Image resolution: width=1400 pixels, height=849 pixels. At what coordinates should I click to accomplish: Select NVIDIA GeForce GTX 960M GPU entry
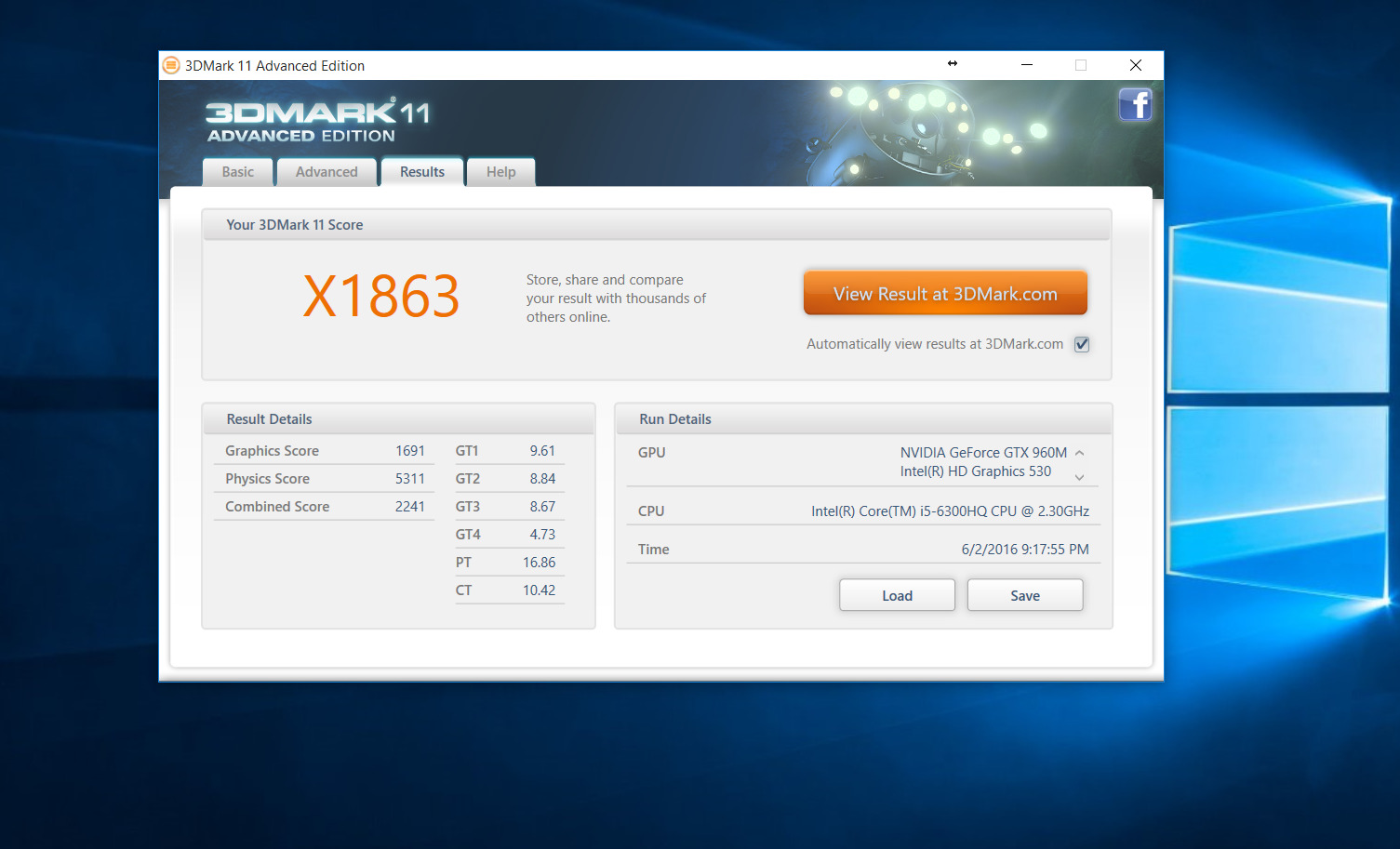[983, 453]
